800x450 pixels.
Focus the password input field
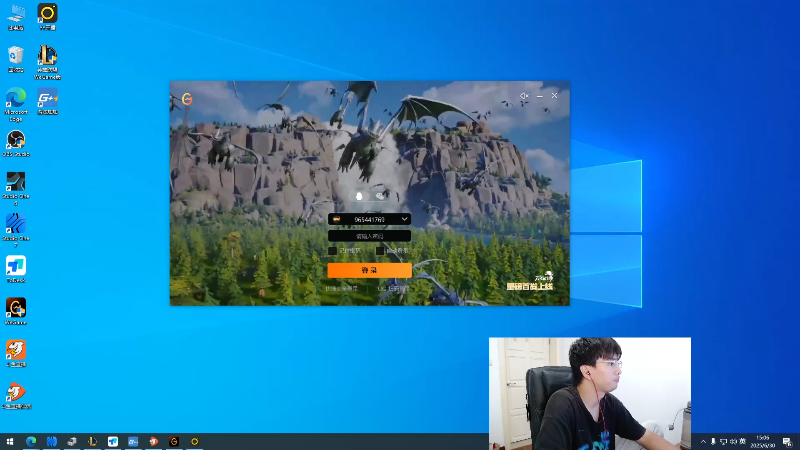369,236
